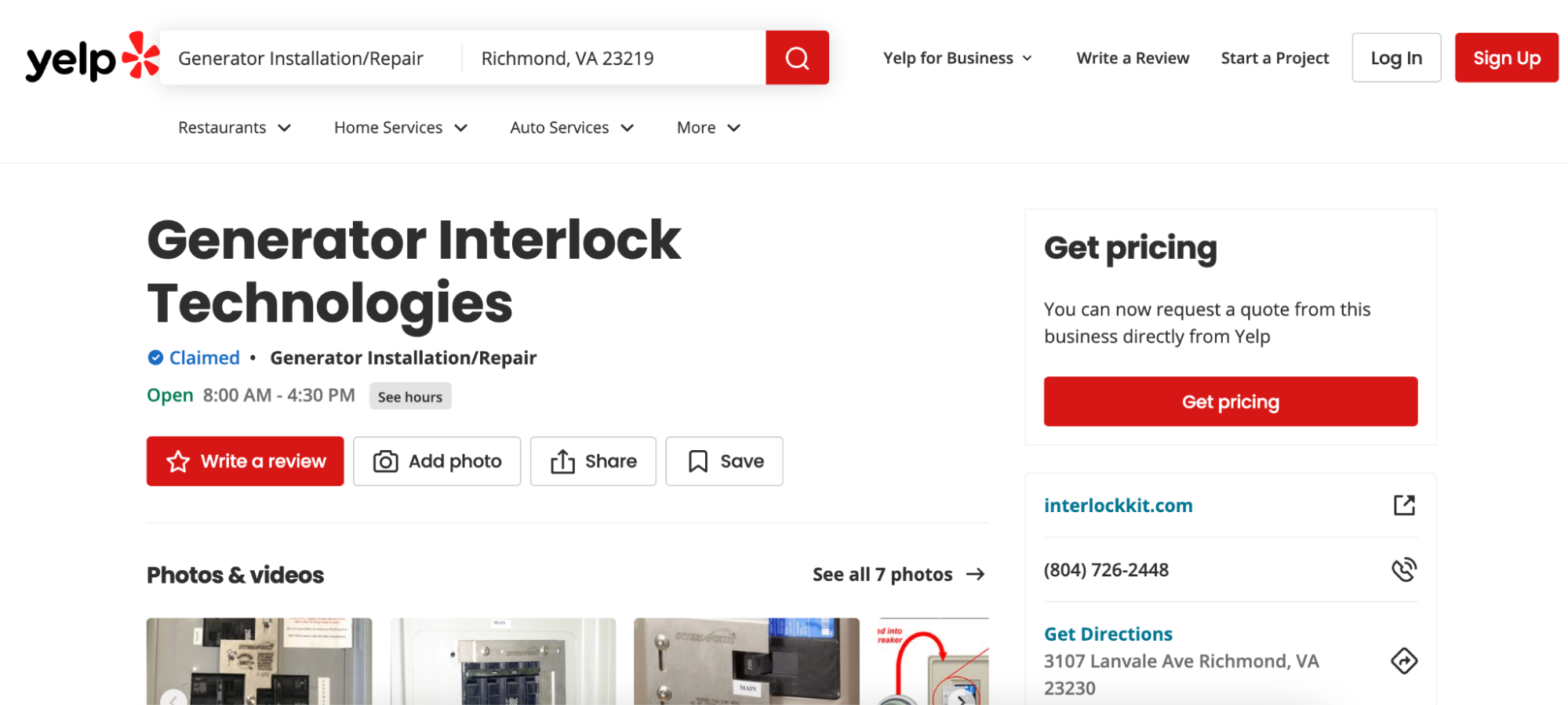1568x705 pixels.
Task: Click the location field Richmond, VA 23219
Action: tap(613, 58)
